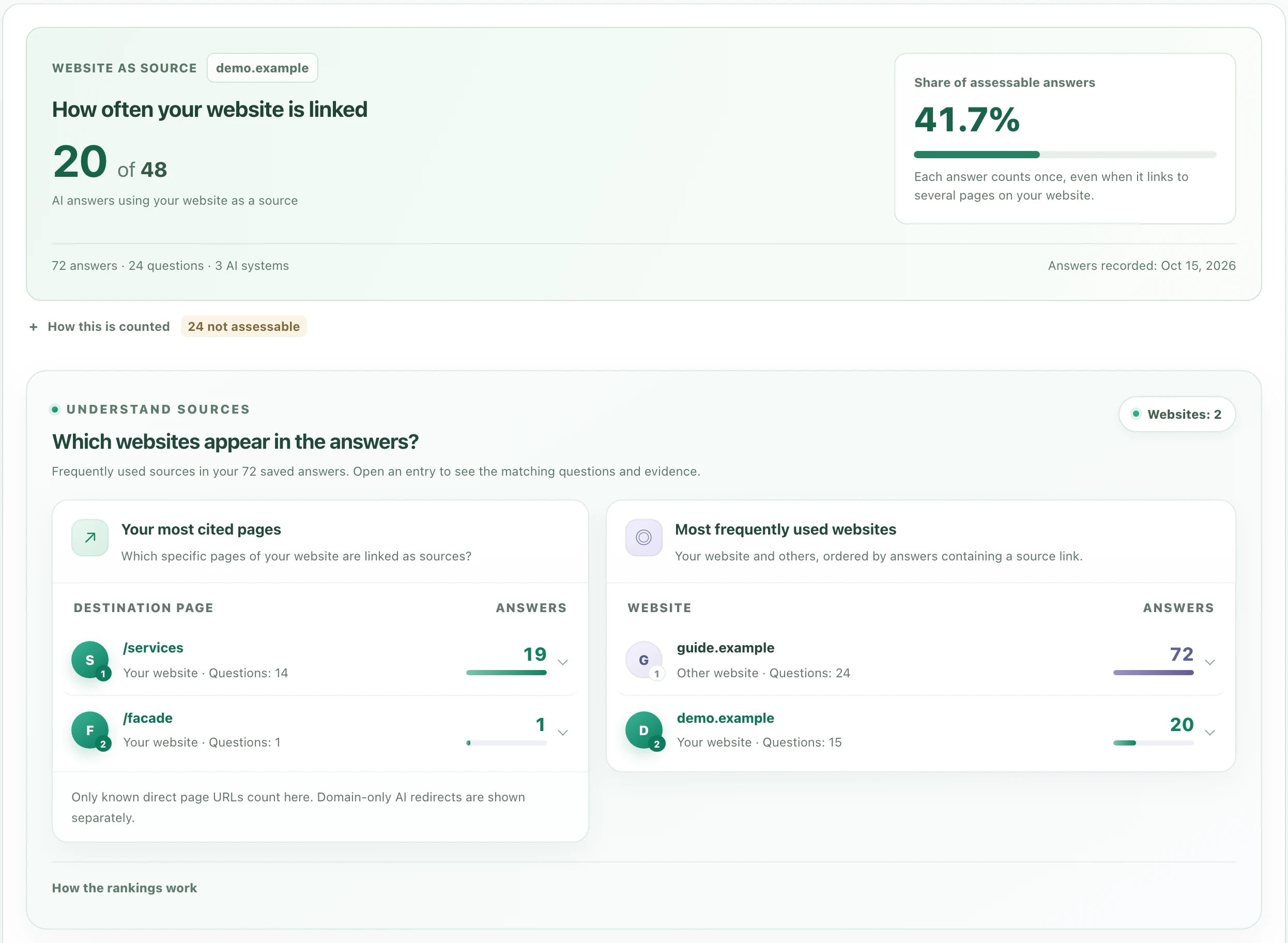Click the D avatar for demo.example
This screenshot has height=943, width=1288.
point(643,730)
